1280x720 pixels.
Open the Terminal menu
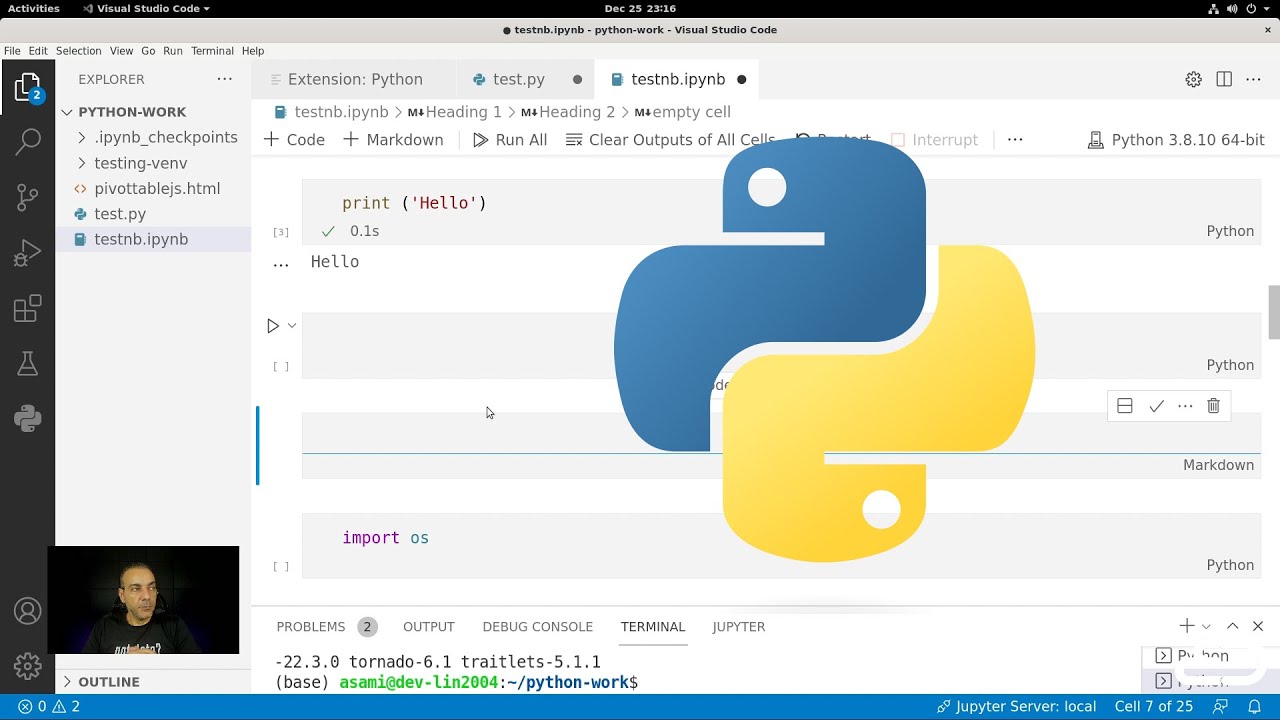[x=212, y=51]
